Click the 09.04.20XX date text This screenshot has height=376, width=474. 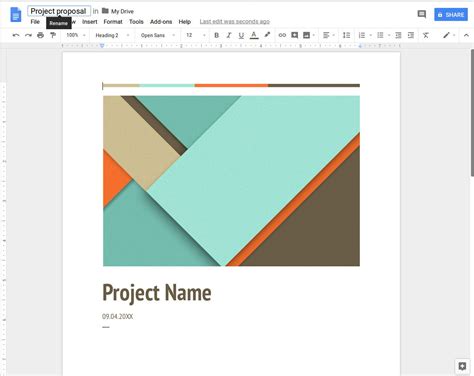tap(117, 316)
